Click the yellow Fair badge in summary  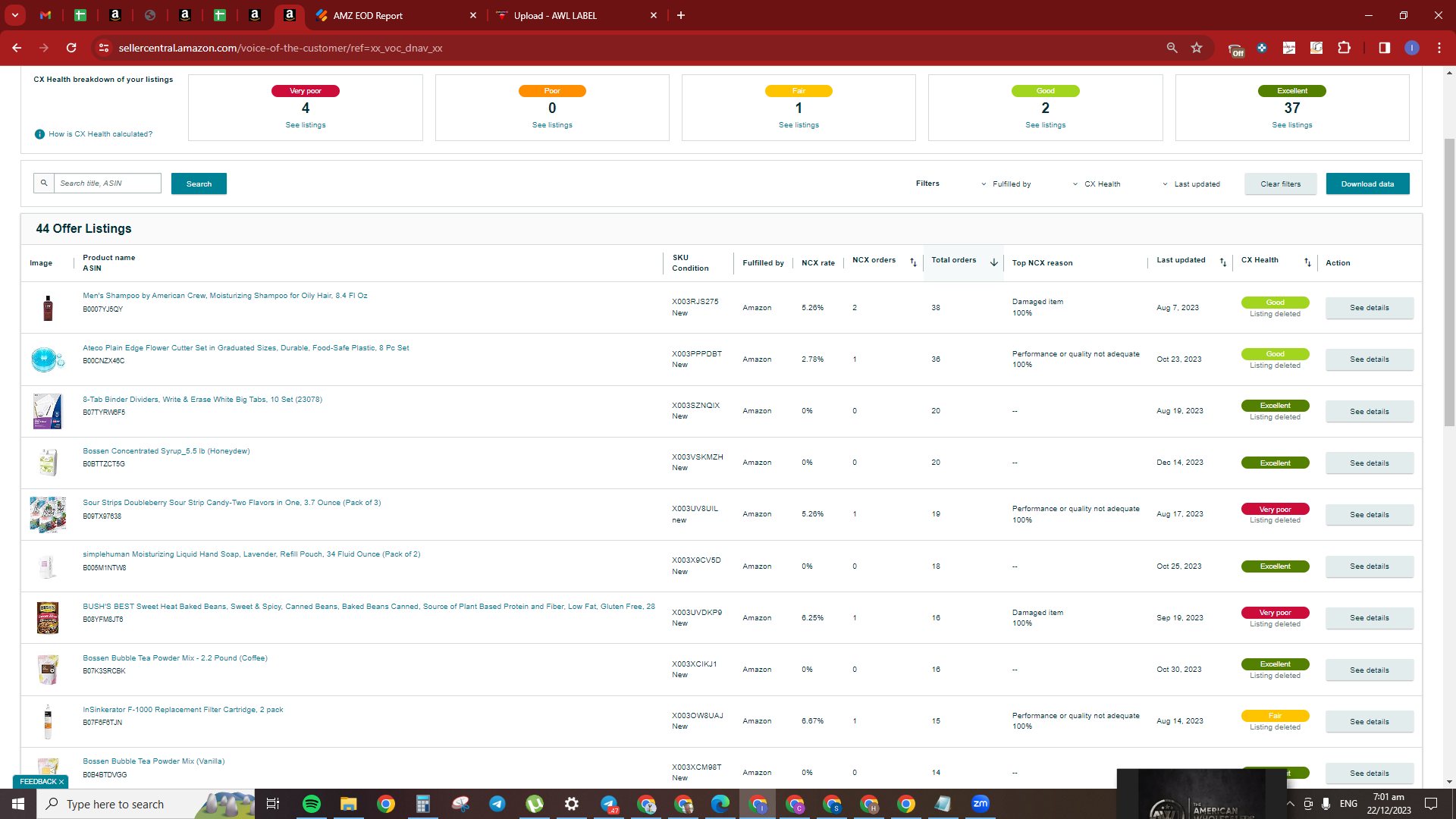tap(799, 91)
